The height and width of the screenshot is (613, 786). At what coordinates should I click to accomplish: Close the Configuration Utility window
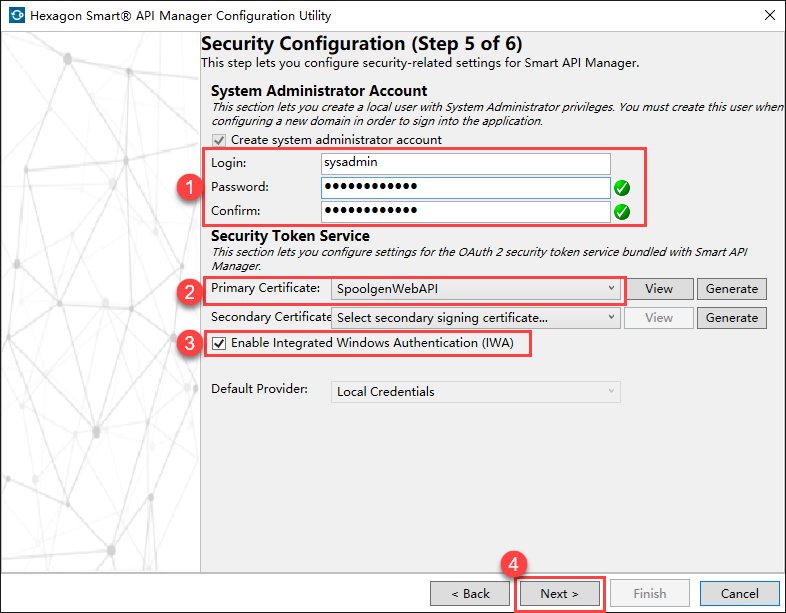pos(769,16)
